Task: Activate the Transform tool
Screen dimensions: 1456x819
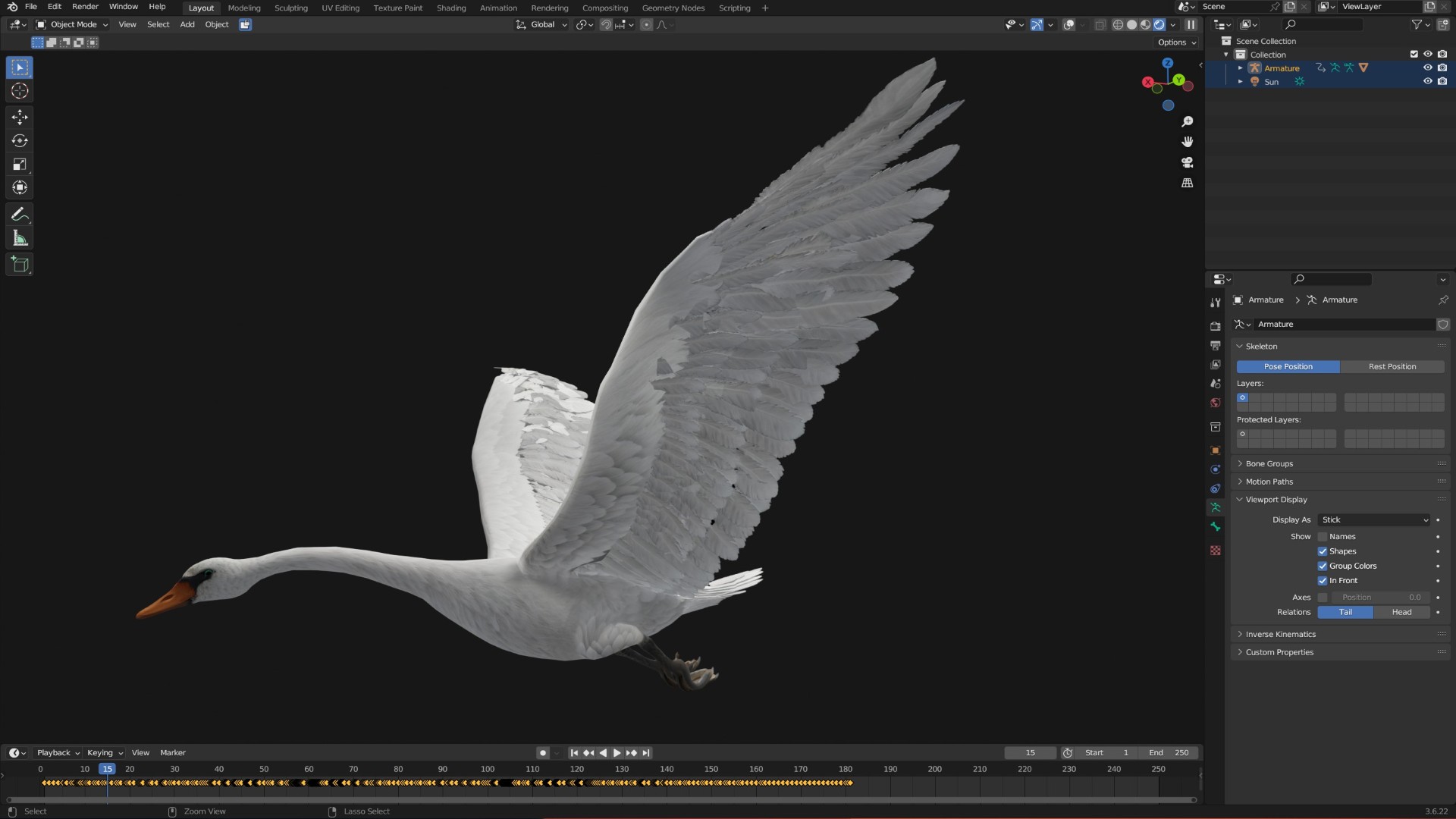Action: click(x=20, y=188)
